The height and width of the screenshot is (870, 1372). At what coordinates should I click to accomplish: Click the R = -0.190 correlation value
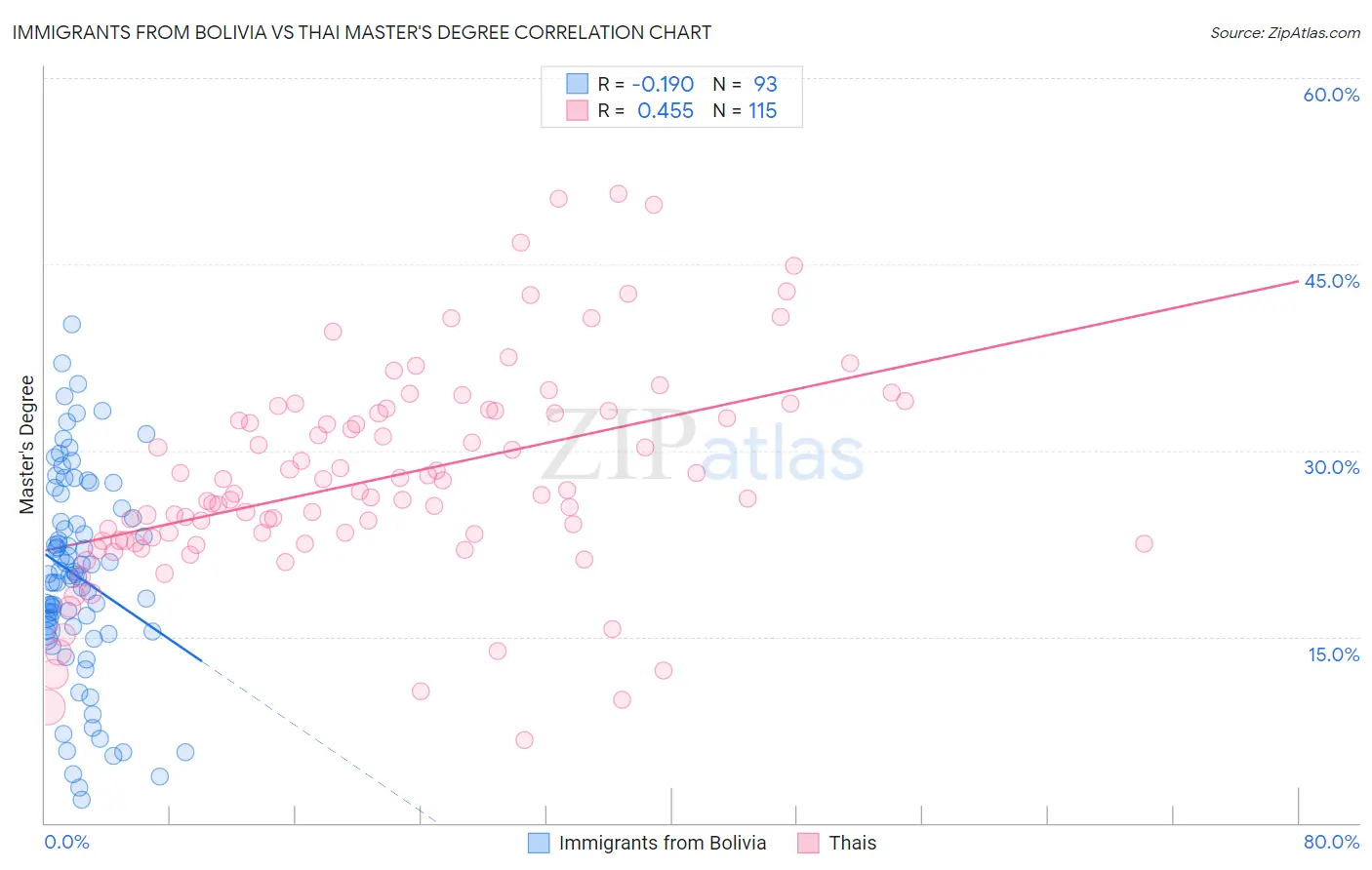pos(646,84)
